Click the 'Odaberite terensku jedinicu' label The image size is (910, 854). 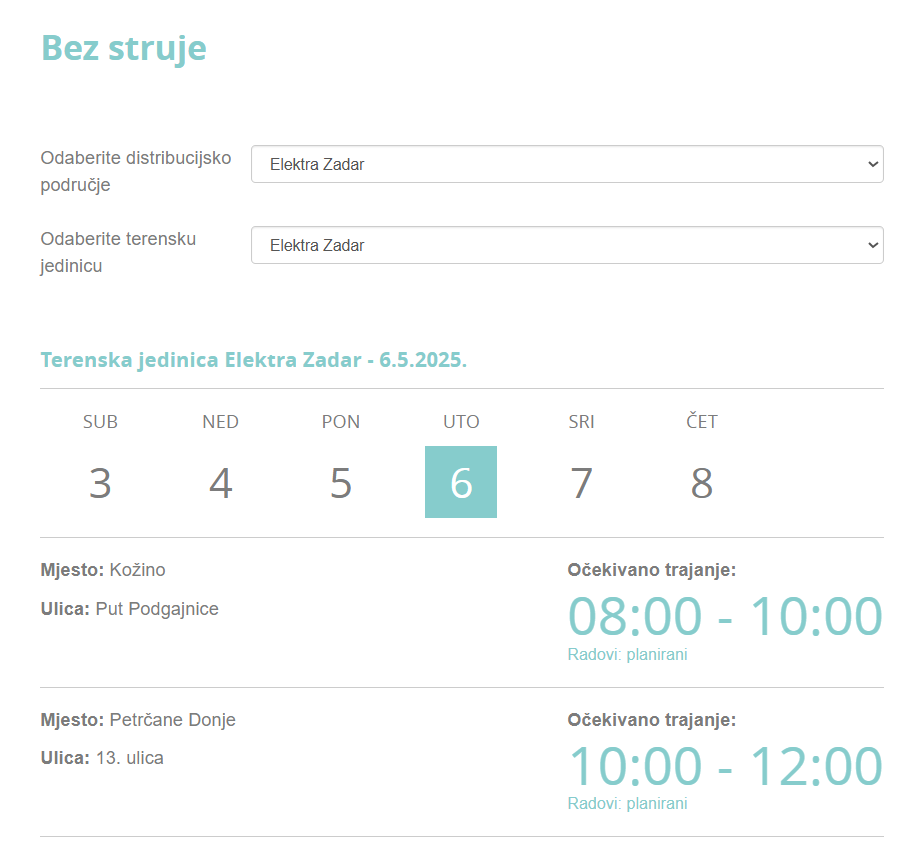tap(118, 252)
